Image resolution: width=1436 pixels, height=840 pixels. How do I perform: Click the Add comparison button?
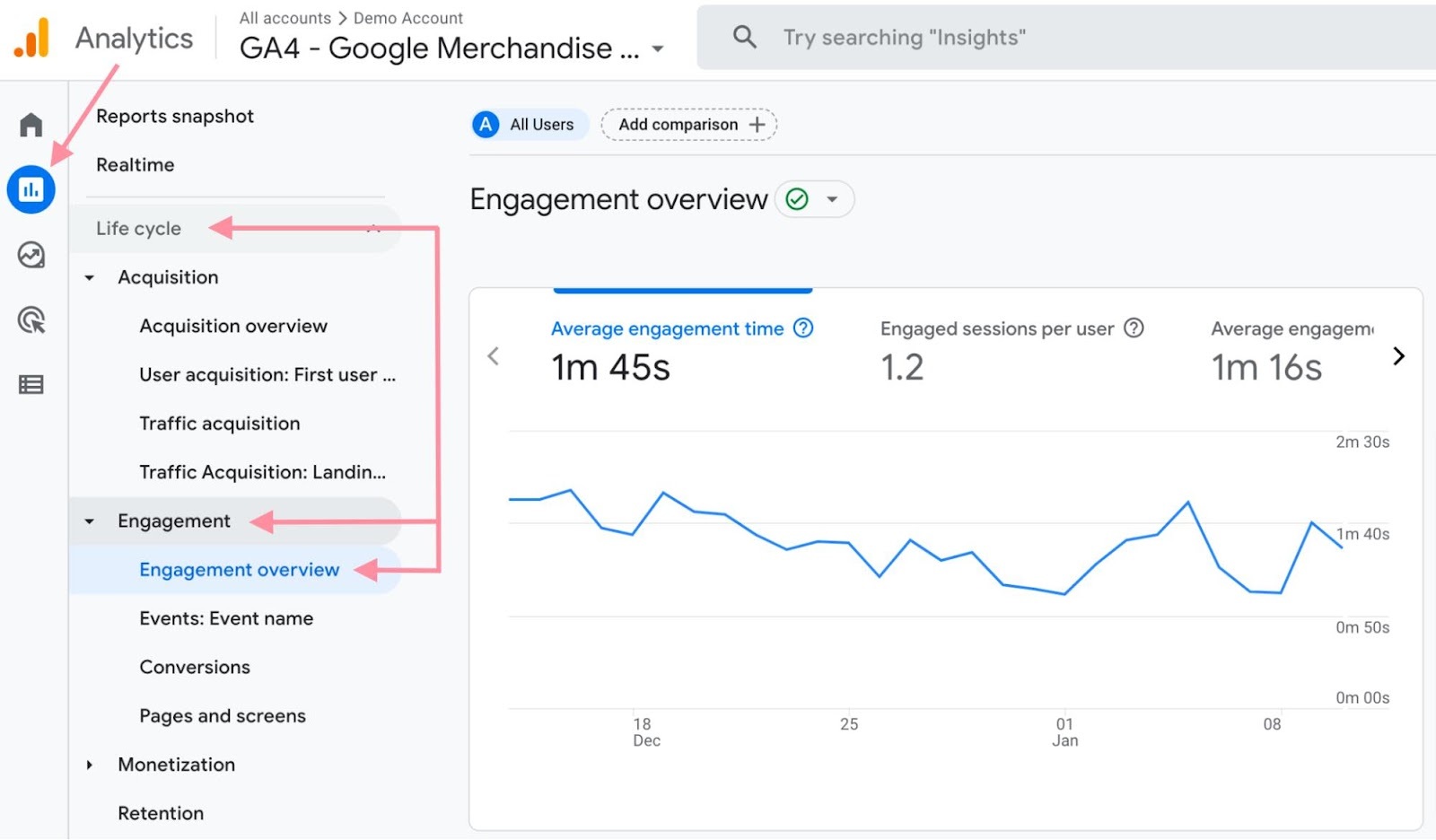click(x=687, y=125)
